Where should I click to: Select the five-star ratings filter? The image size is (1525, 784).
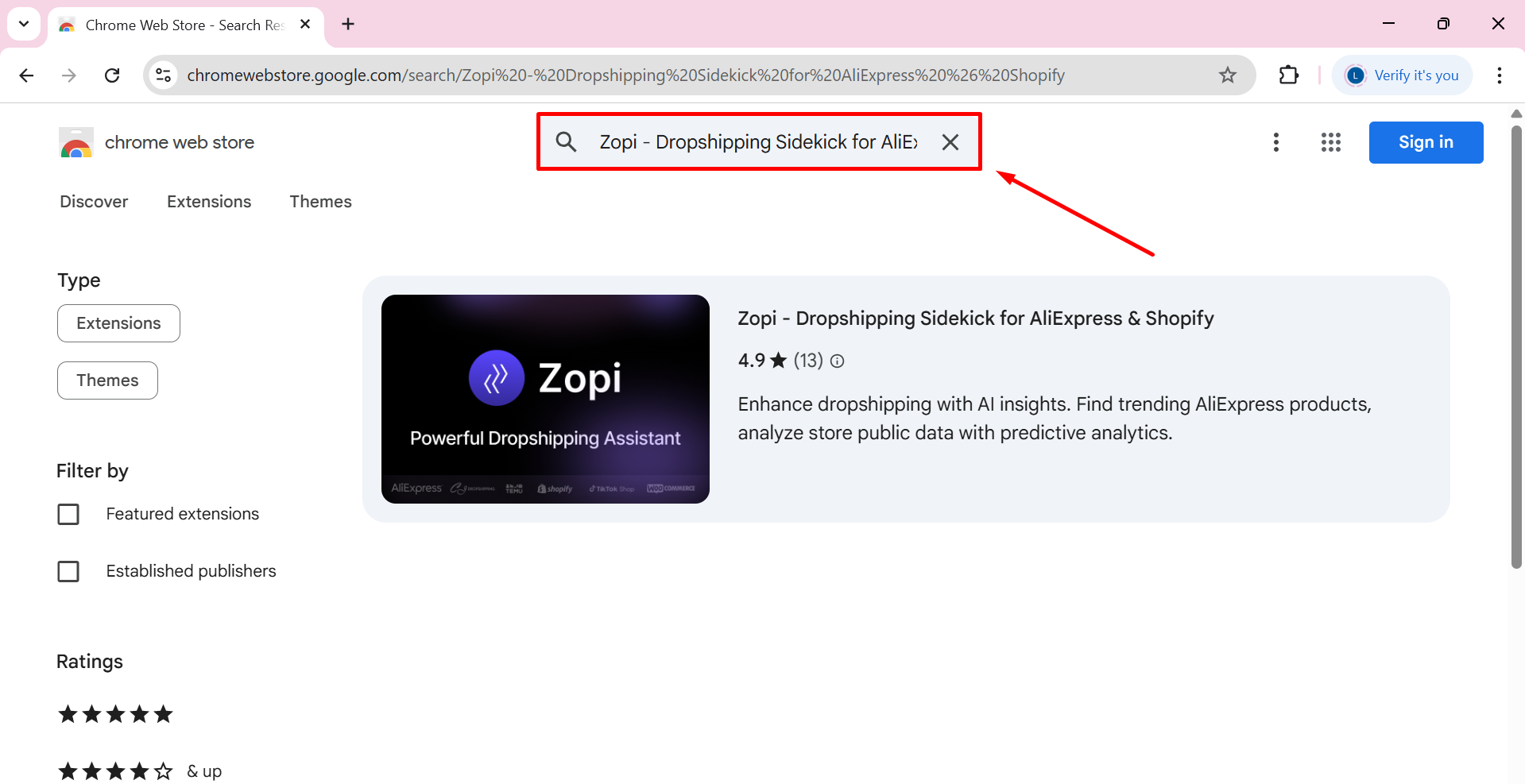pos(115,714)
